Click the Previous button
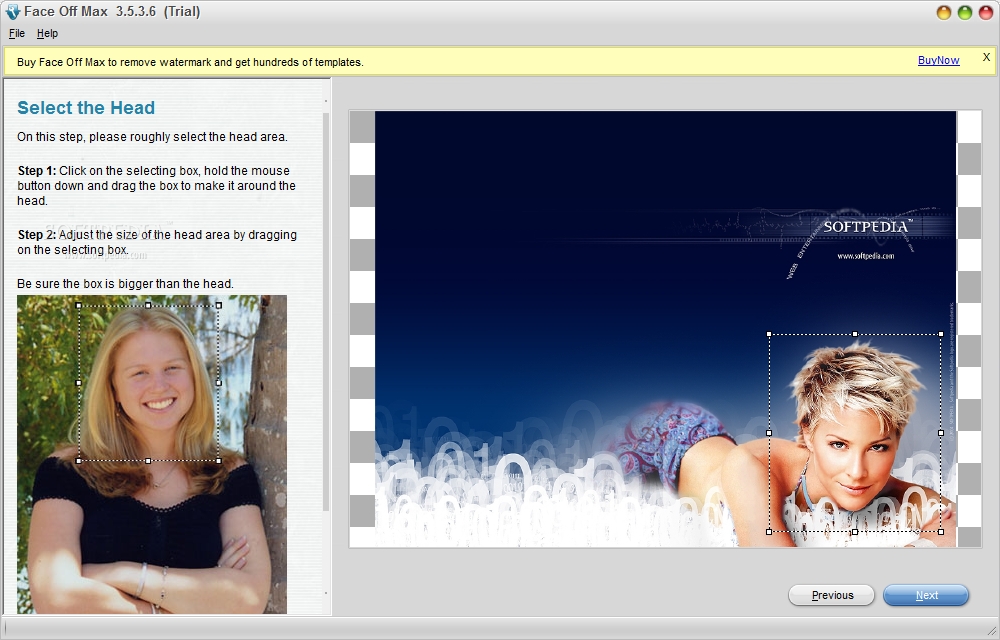Screen dimensions: 1000x640 click(x=831, y=595)
